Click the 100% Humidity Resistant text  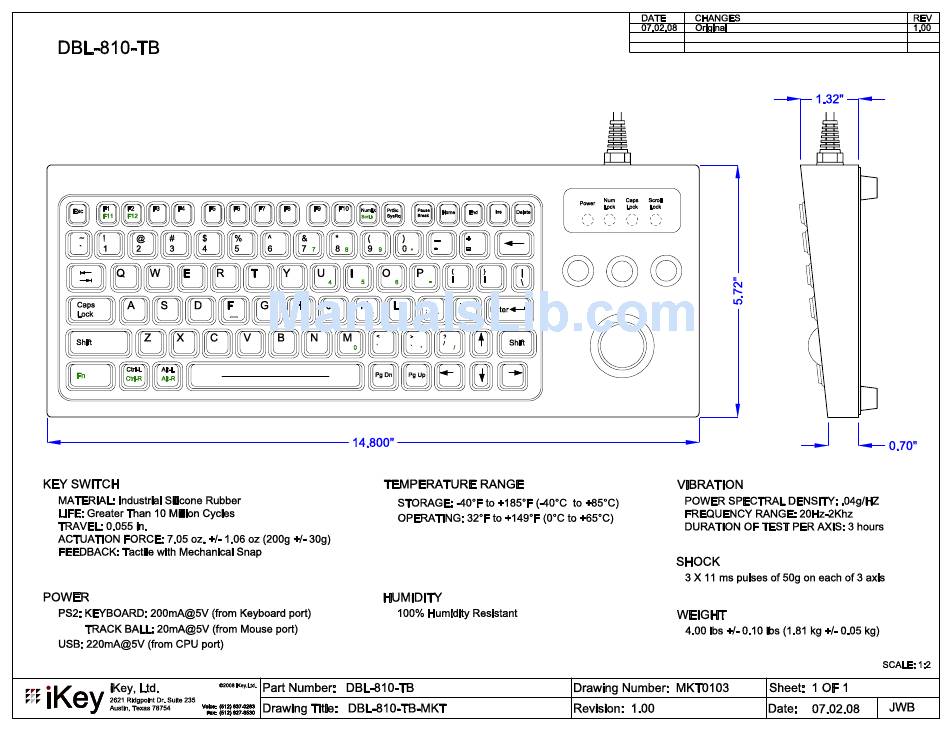tap(457, 613)
